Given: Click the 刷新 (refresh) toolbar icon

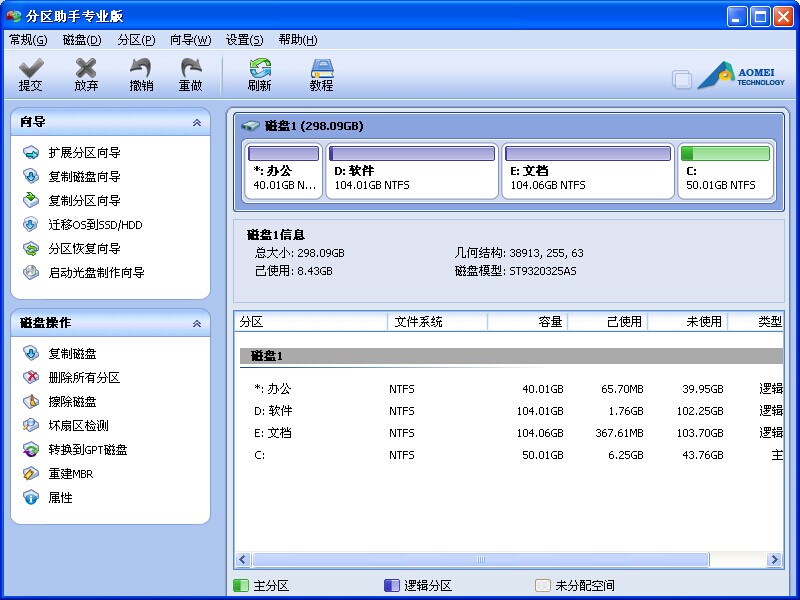Looking at the screenshot, I should 260,68.
